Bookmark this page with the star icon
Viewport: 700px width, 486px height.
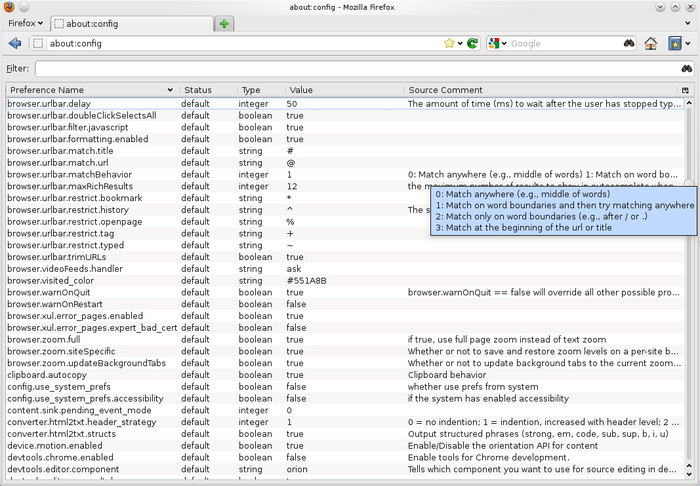click(x=449, y=43)
